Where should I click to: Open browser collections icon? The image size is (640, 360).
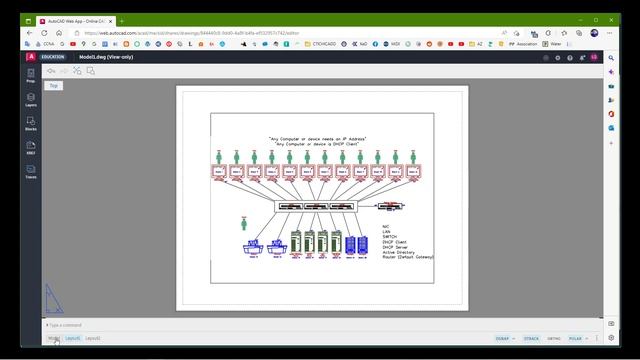pyautogui.click(x=579, y=33)
